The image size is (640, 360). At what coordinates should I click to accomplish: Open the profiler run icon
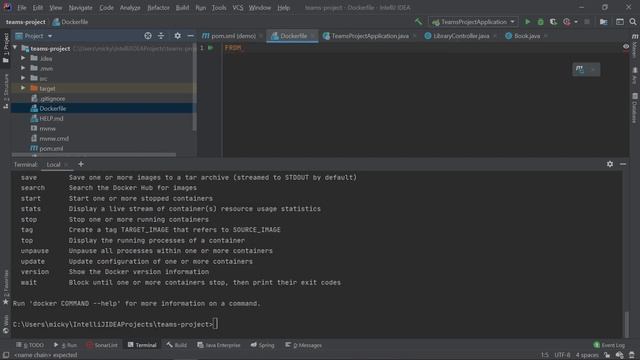click(567, 22)
